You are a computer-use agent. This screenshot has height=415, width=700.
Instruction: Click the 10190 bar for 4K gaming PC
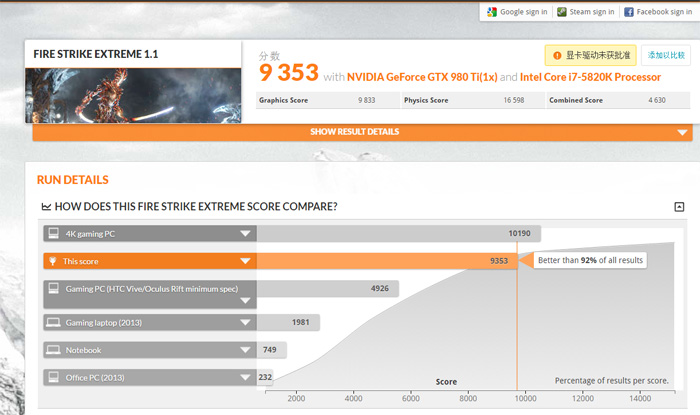pyautogui.click(x=399, y=233)
